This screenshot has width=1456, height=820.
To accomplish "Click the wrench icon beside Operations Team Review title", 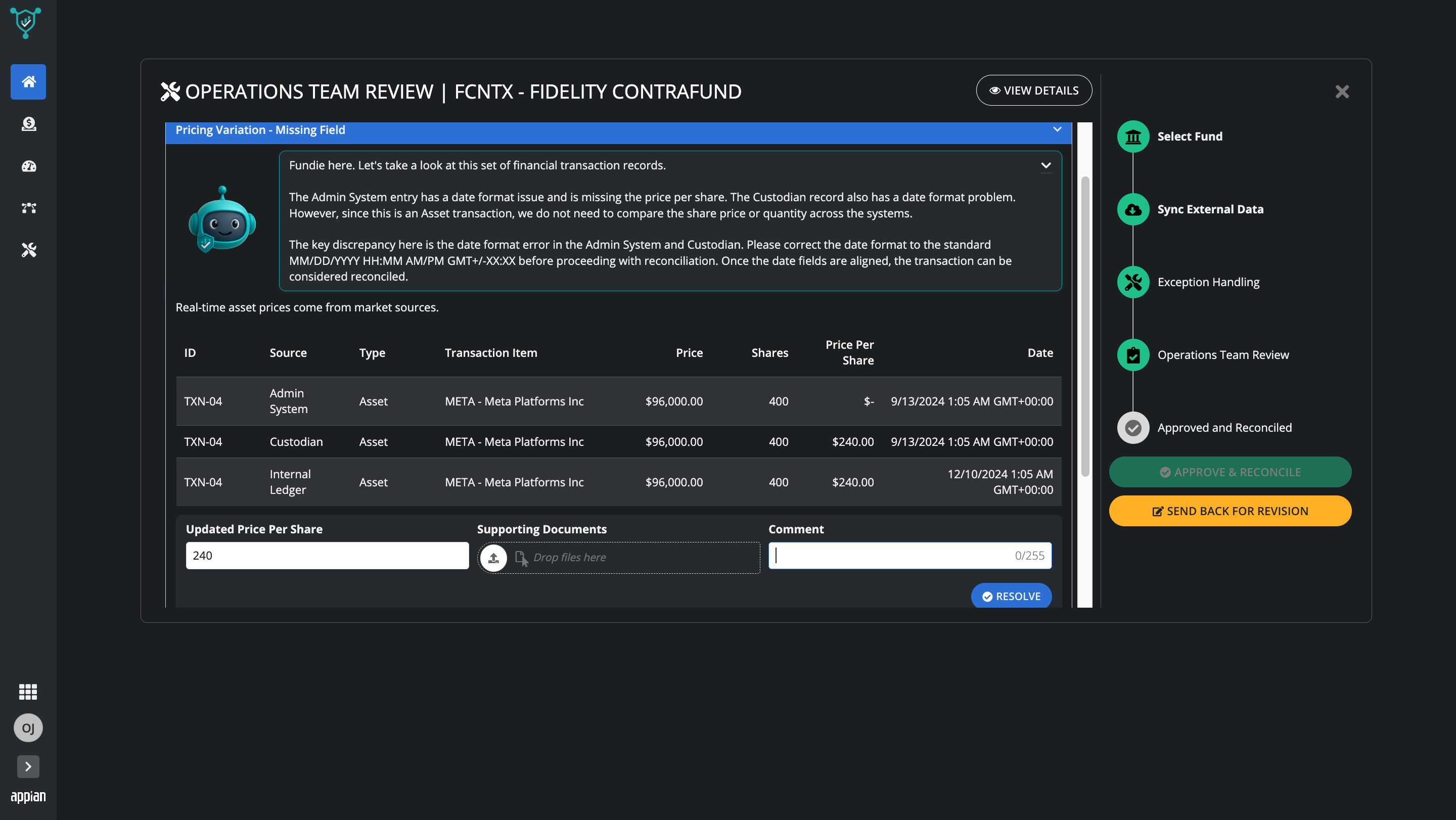I will pos(169,92).
